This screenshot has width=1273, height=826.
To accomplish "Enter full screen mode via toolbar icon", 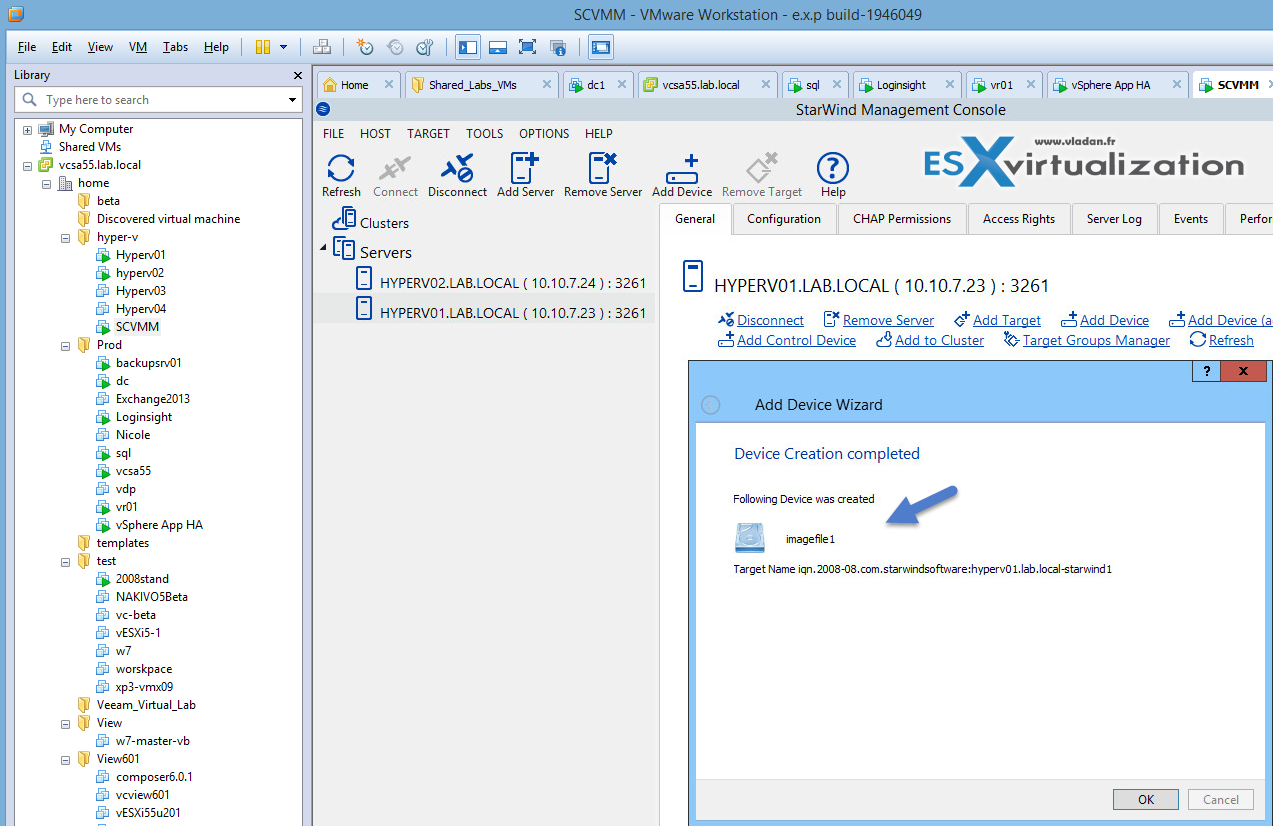I will tap(528, 47).
